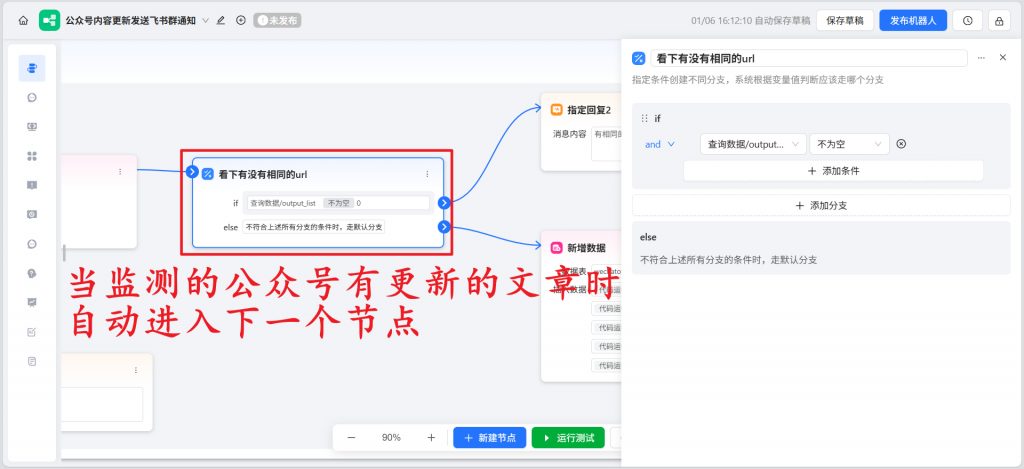Select if condition row in canvas node

point(338,203)
